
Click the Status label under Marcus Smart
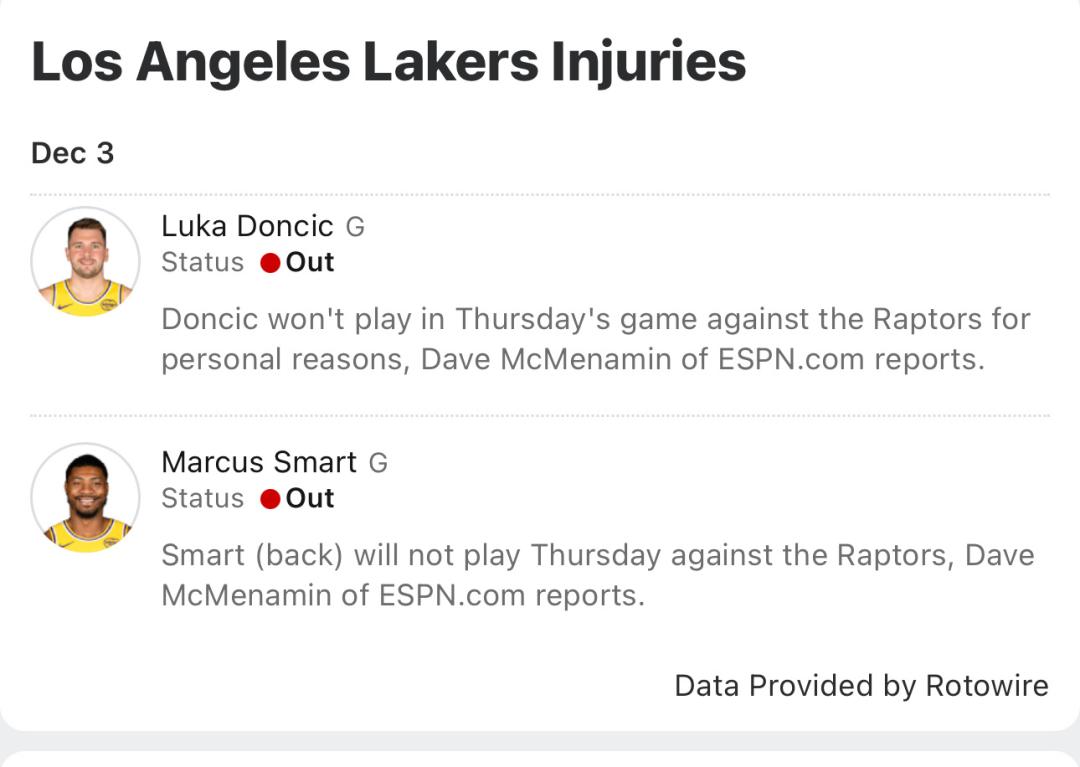tap(202, 499)
